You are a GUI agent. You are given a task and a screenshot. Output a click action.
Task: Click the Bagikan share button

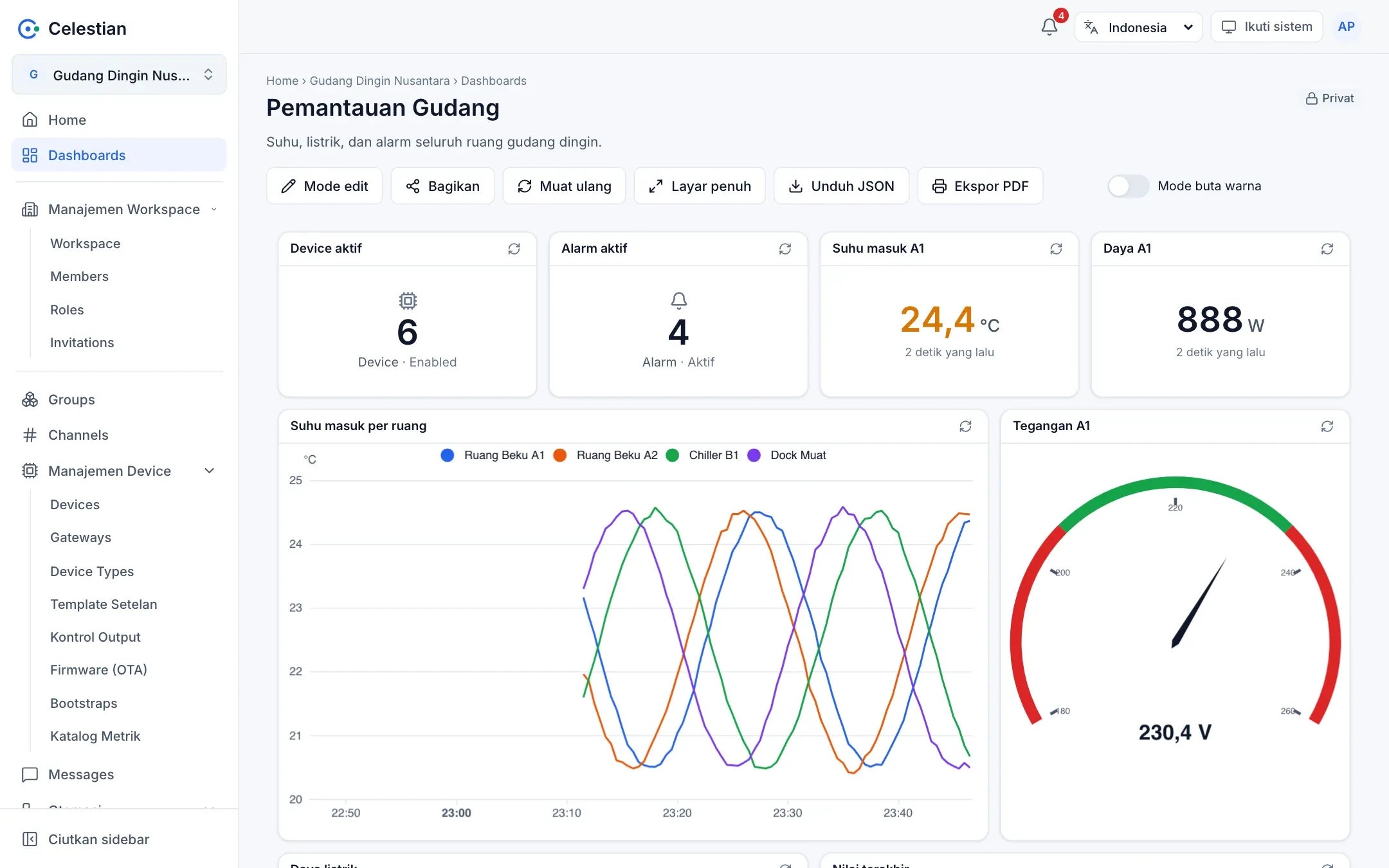click(x=442, y=186)
